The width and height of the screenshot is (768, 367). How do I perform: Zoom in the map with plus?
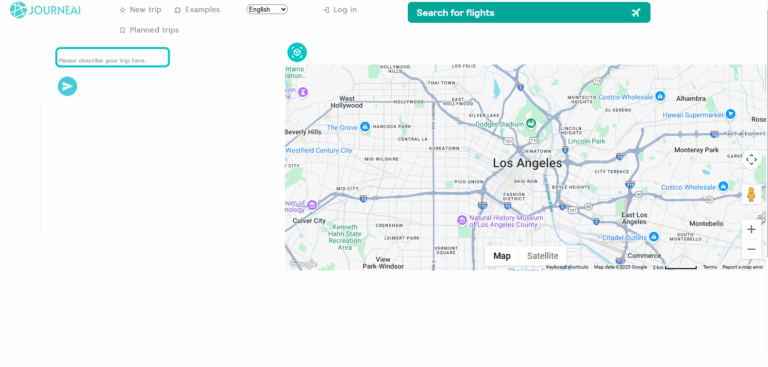pos(751,230)
